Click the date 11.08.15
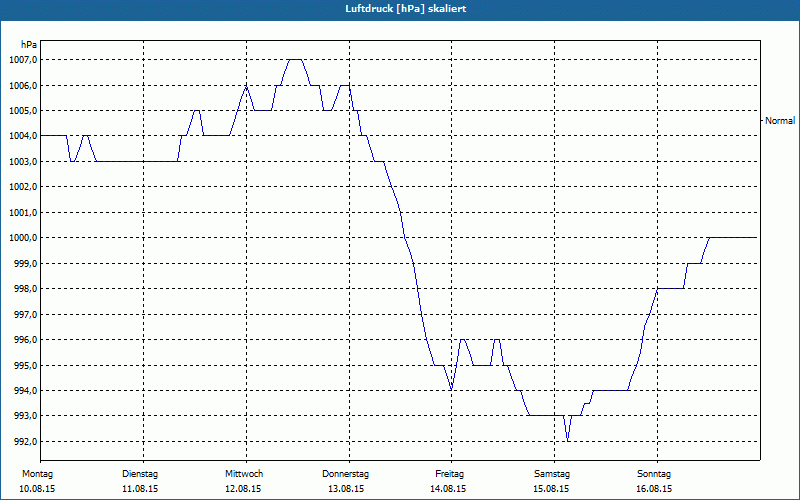800x500 pixels. (140, 489)
